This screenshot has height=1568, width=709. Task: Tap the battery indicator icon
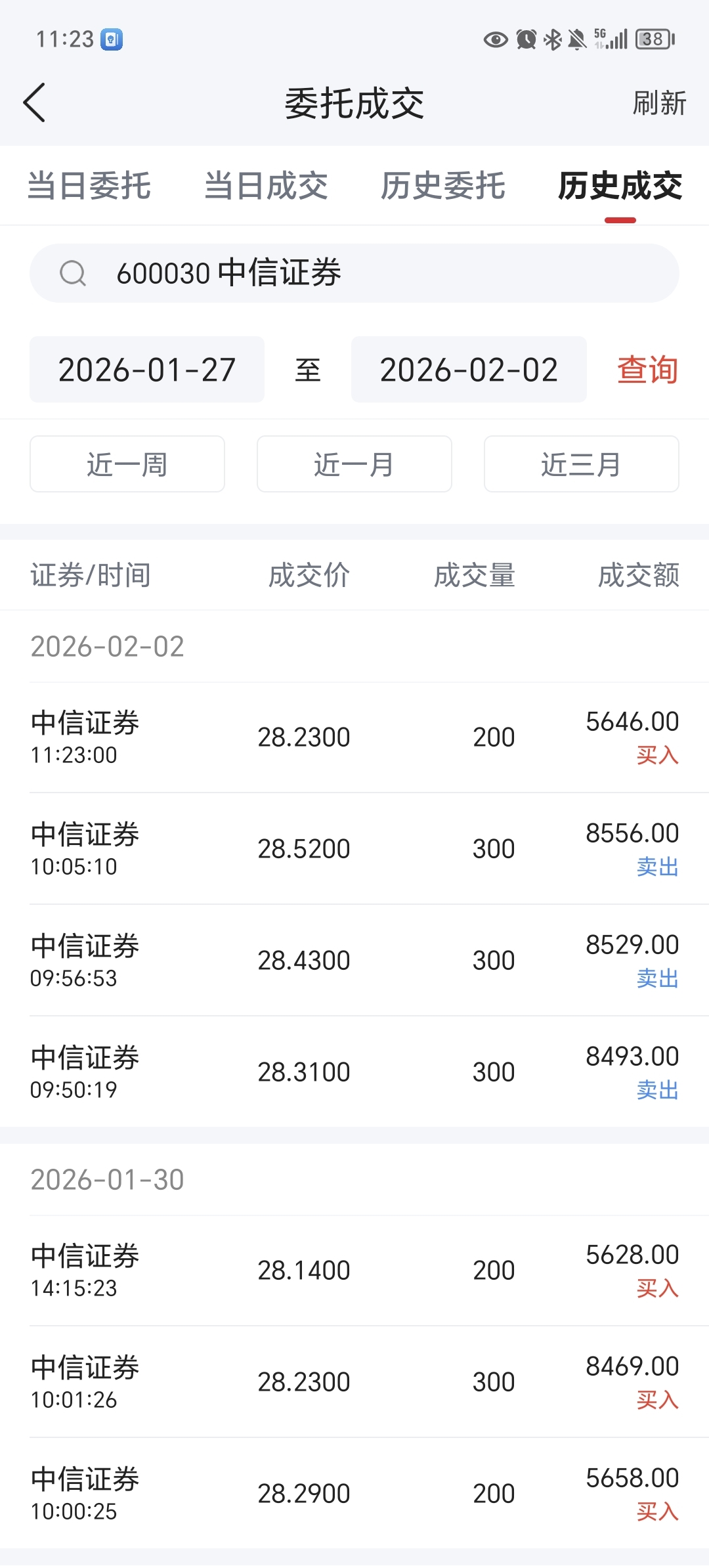(x=655, y=39)
